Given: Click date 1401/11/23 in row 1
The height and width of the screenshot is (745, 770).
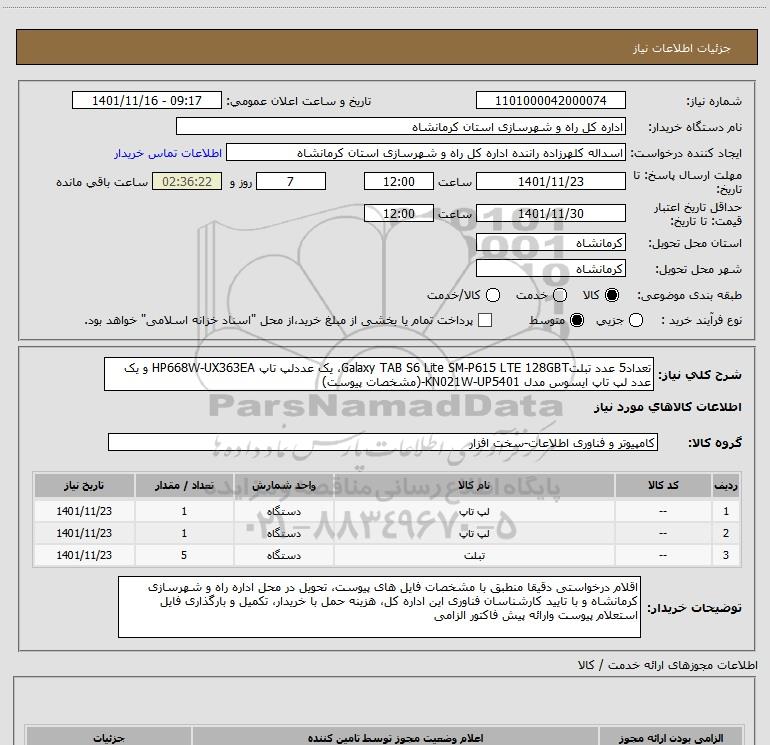Looking at the screenshot, I should click(84, 511).
